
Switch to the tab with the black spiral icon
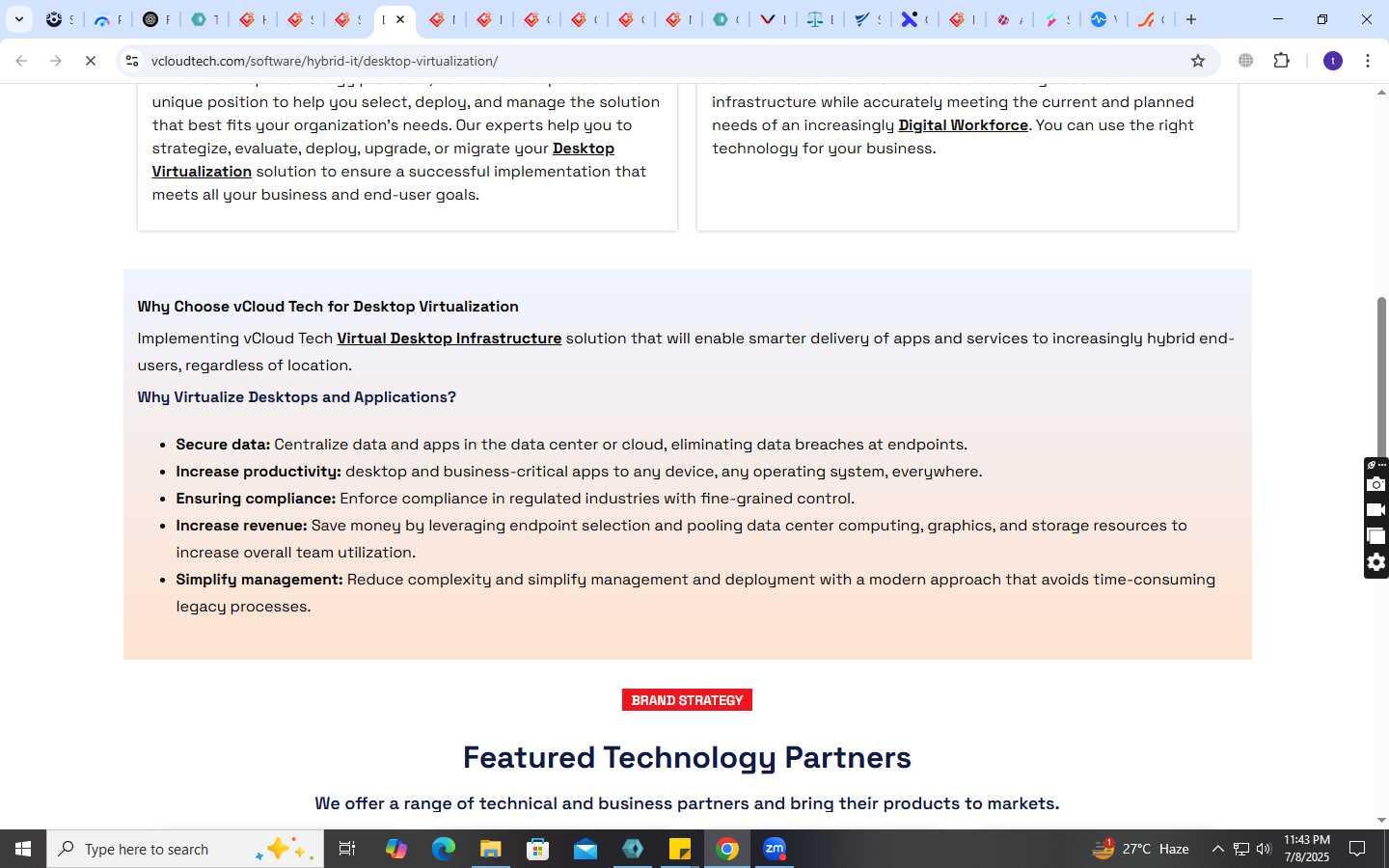(x=151, y=19)
